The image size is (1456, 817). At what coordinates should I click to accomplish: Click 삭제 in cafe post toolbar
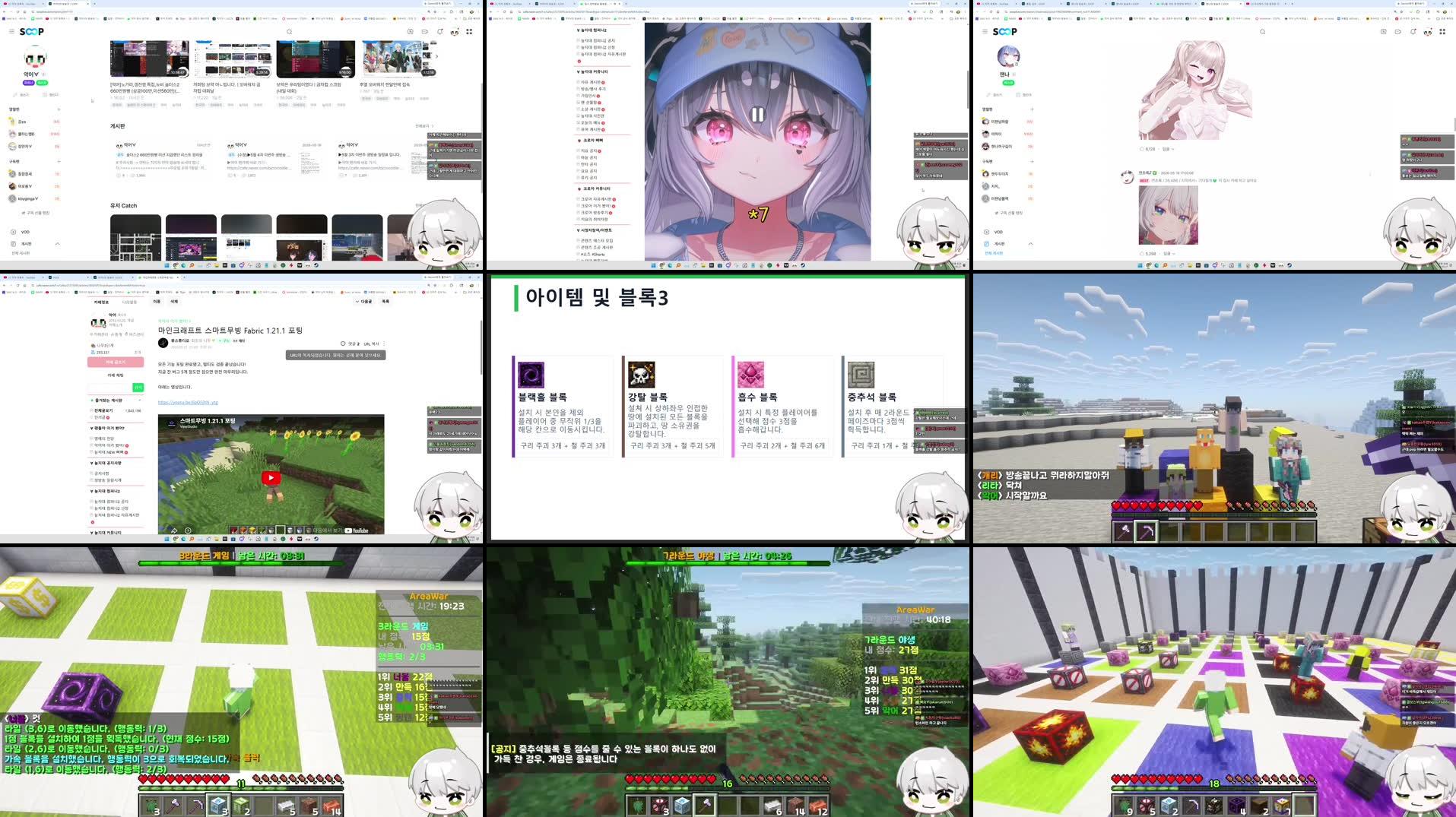tap(174, 302)
